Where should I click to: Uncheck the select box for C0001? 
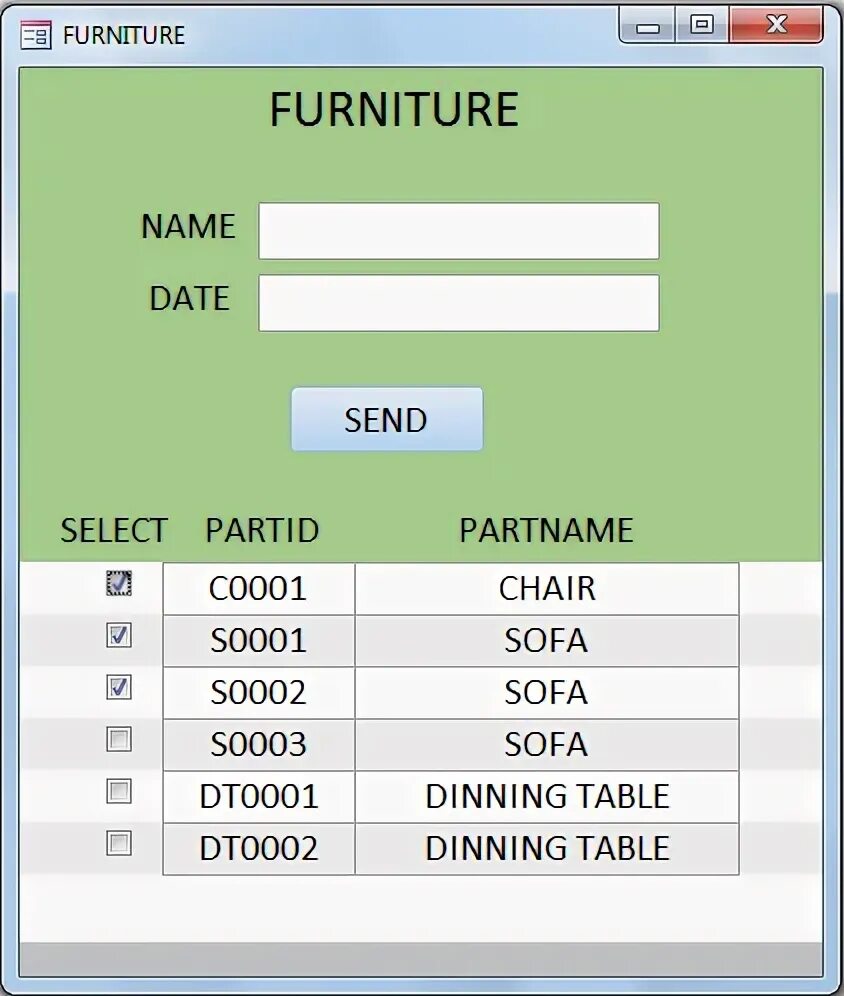[119, 583]
